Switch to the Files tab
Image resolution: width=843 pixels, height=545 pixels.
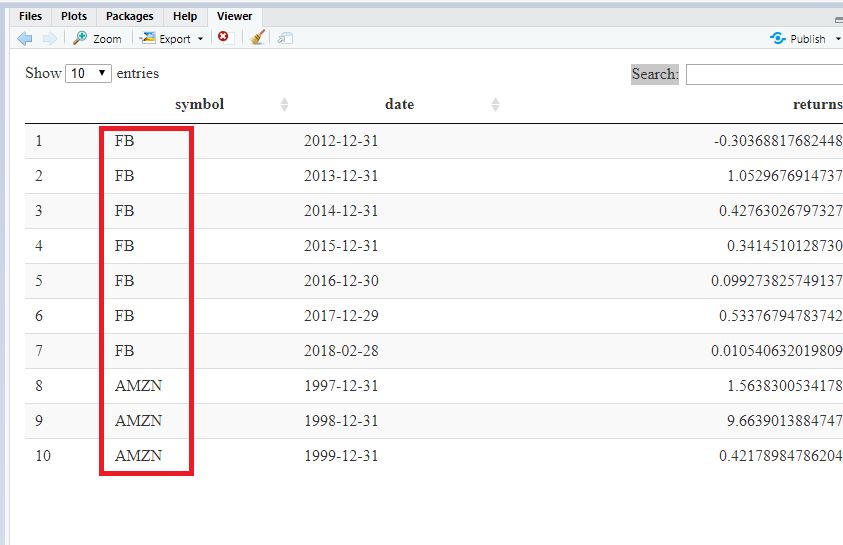coord(30,16)
